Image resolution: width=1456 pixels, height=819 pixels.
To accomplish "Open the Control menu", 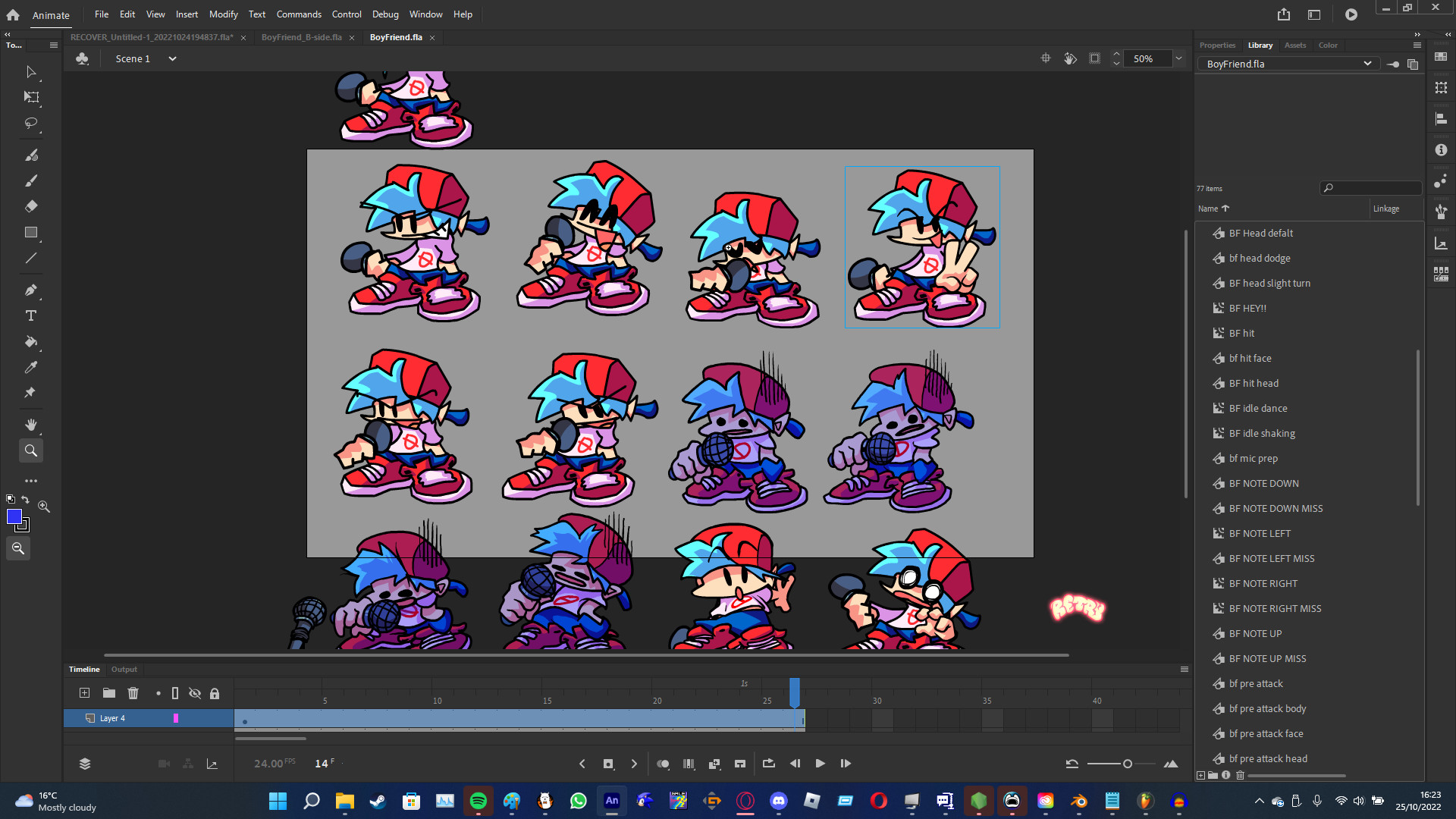I will tap(347, 14).
